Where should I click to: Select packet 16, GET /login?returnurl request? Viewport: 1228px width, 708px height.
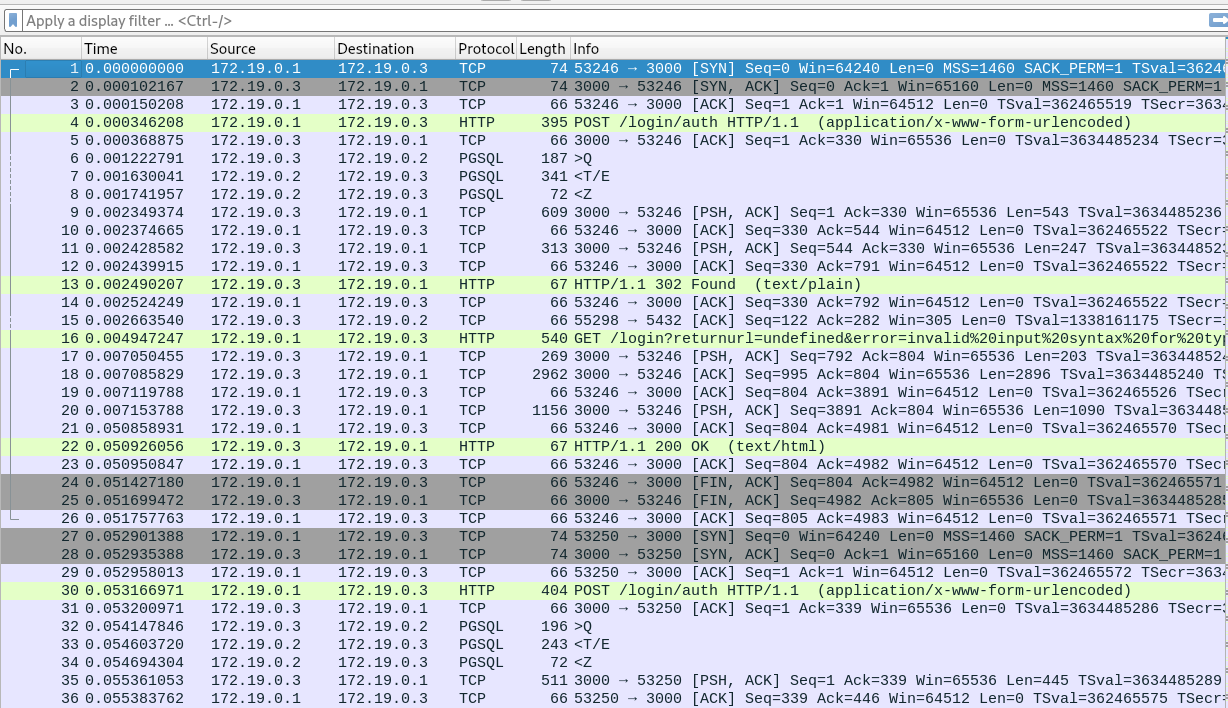[x=600, y=338]
